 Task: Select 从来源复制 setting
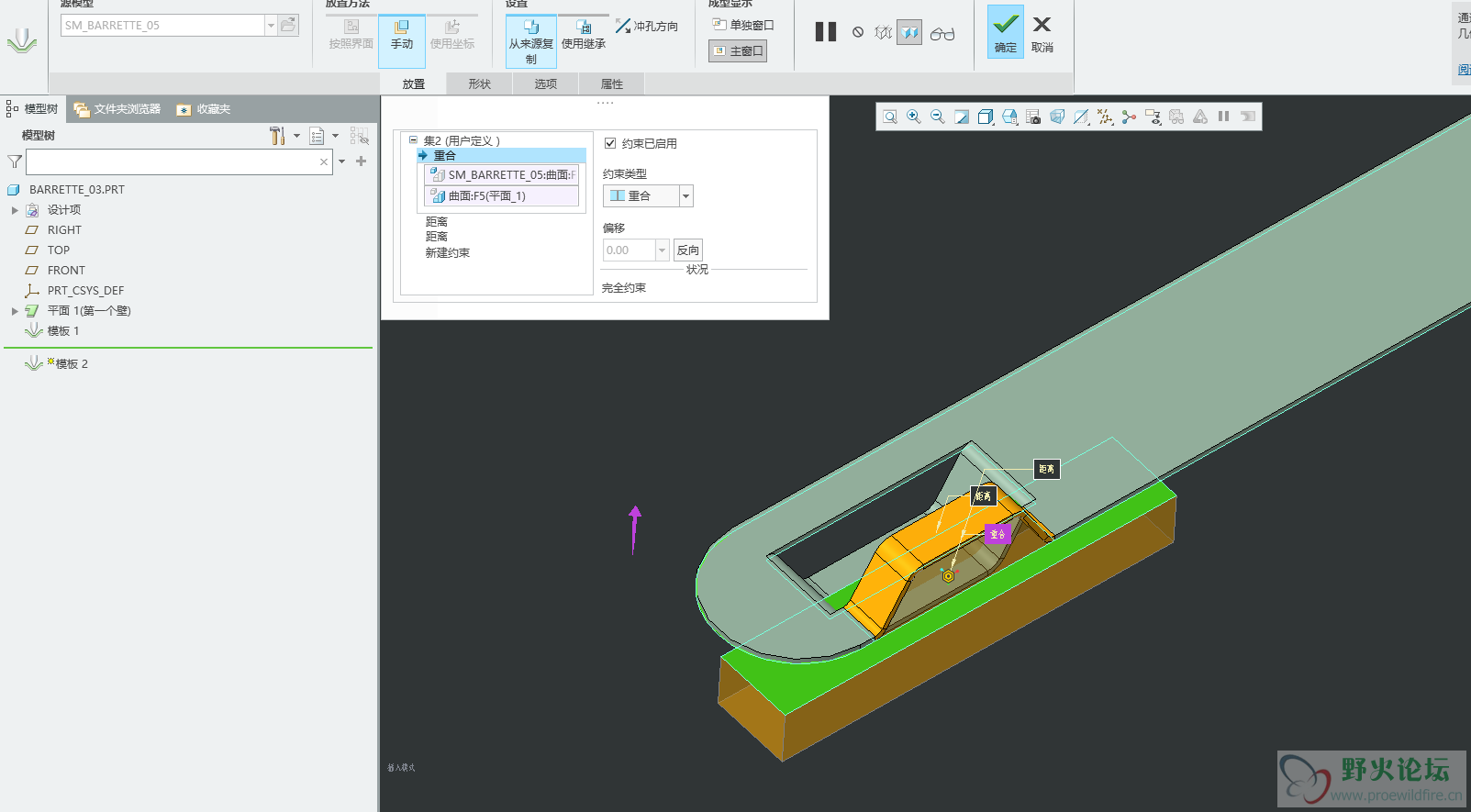click(x=531, y=41)
